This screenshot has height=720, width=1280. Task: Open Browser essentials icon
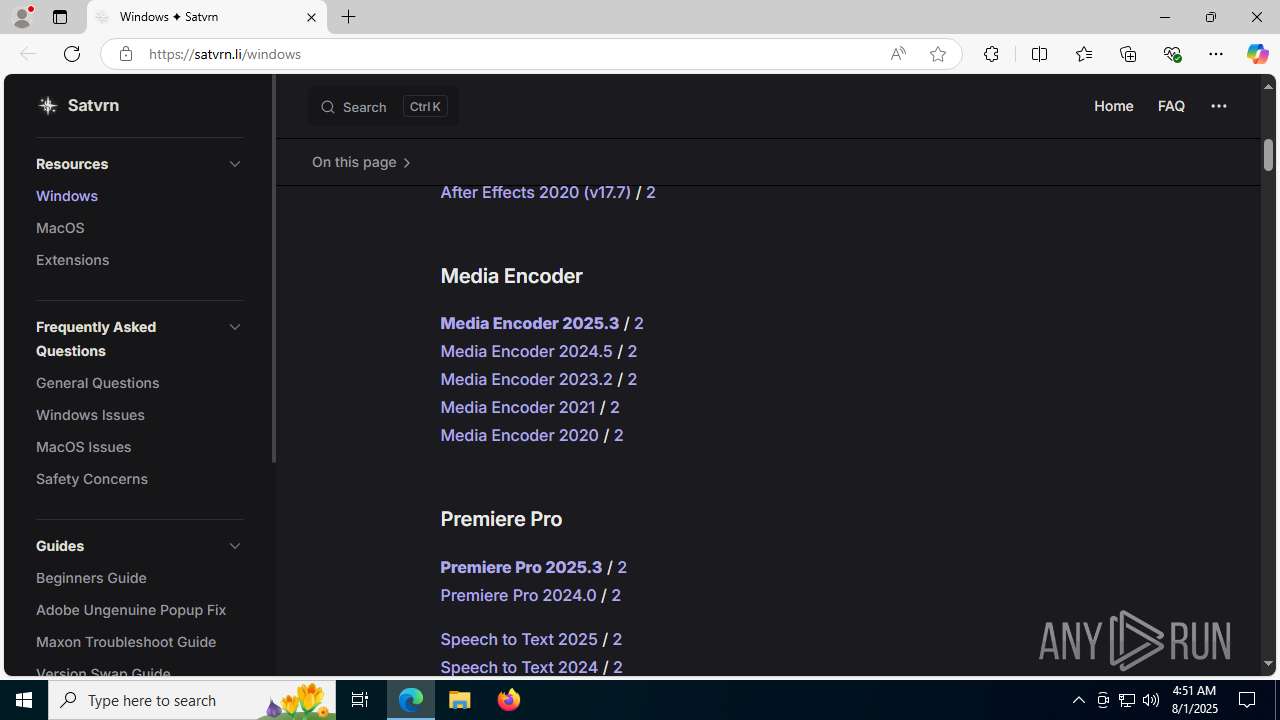pyautogui.click(x=1172, y=54)
